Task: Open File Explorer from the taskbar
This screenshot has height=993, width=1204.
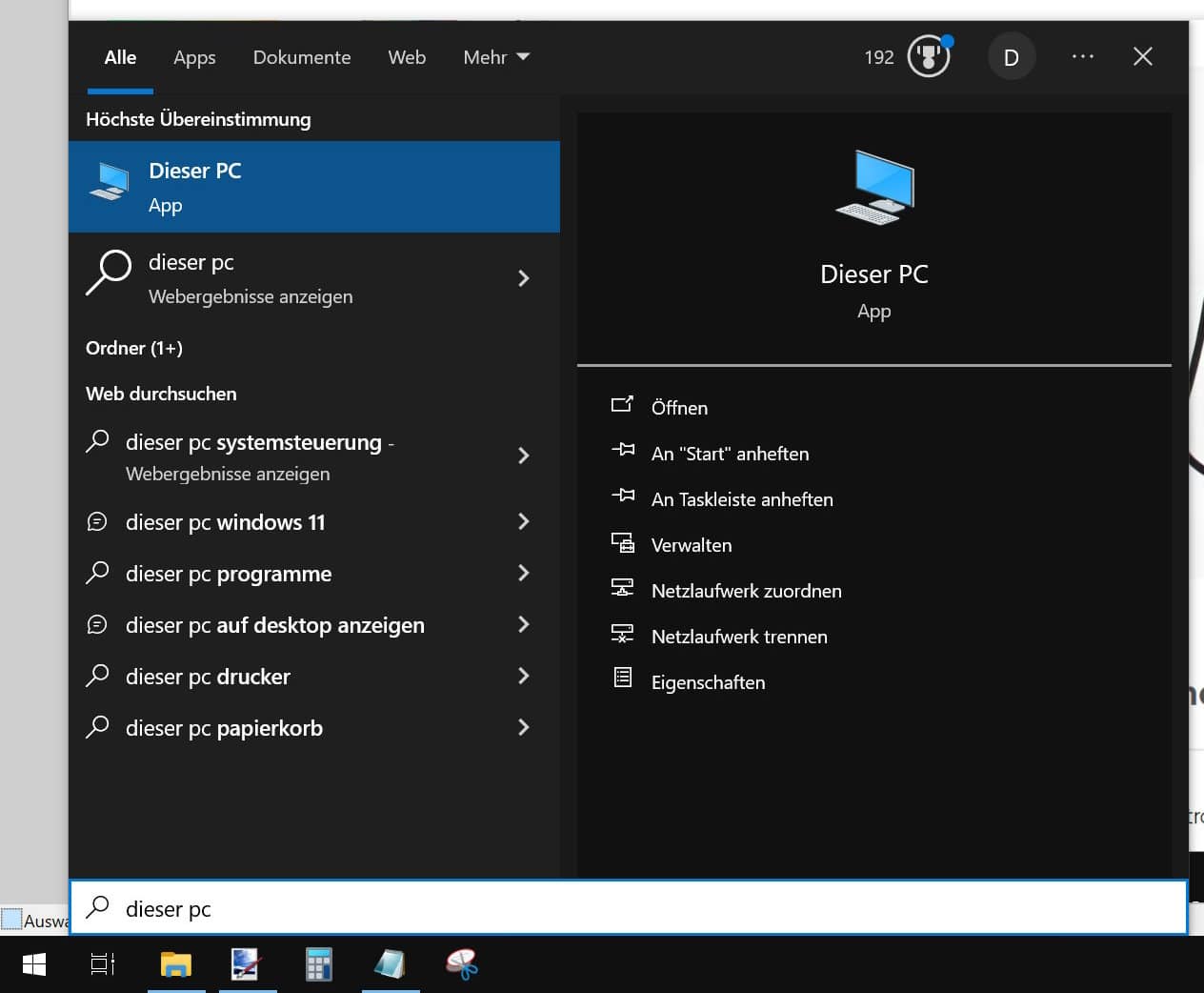Action: (176, 964)
